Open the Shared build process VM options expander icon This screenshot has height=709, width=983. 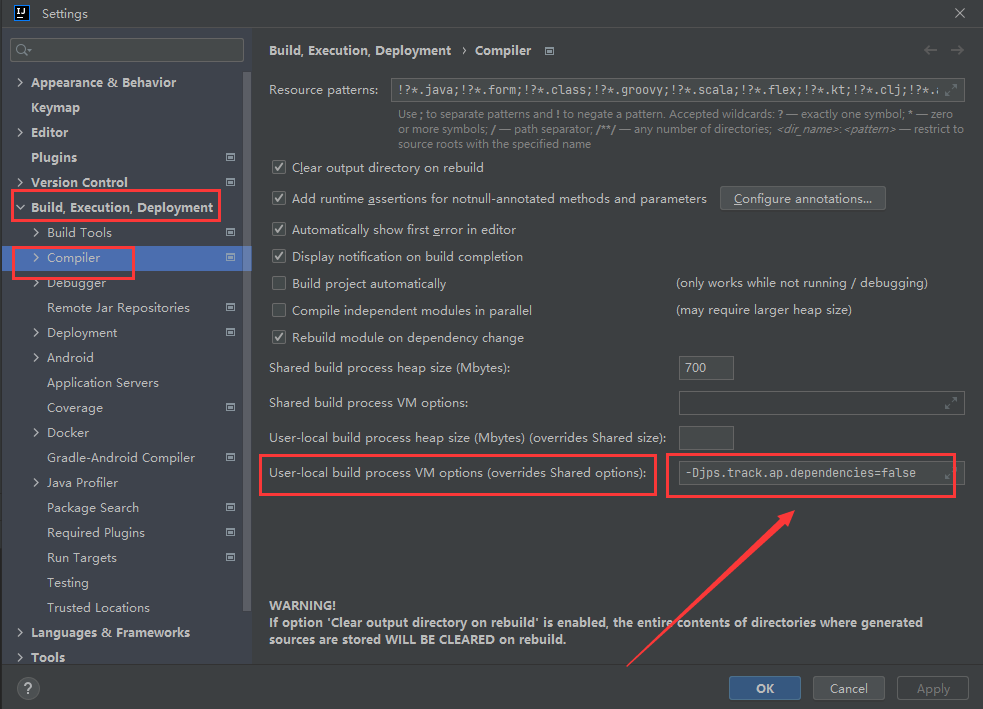[950, 403]
